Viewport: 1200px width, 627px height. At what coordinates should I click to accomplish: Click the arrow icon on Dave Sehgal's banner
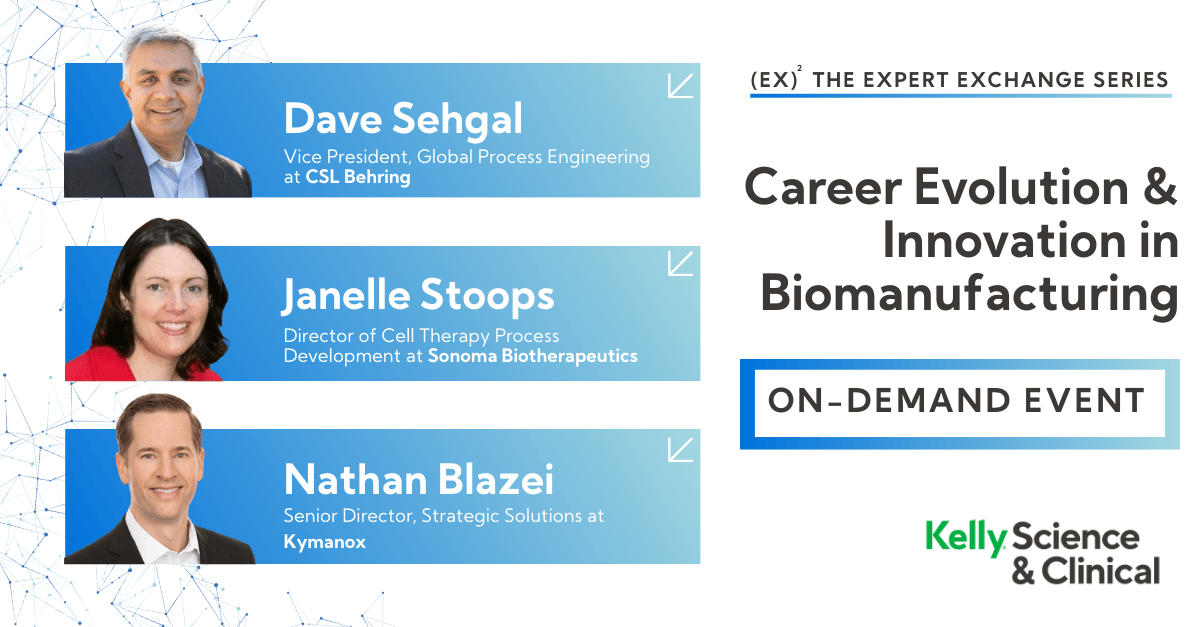point(680,86)
